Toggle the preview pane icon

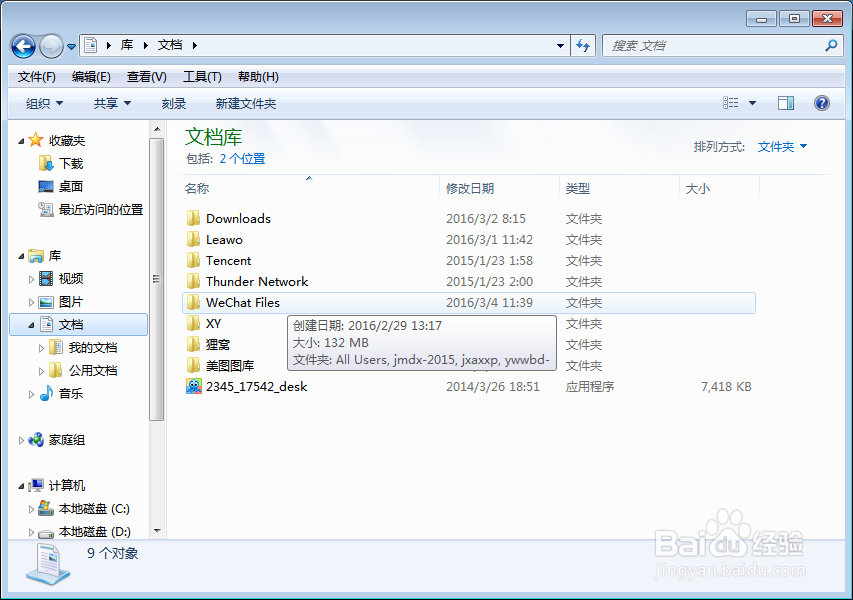[x=786, y=103]
